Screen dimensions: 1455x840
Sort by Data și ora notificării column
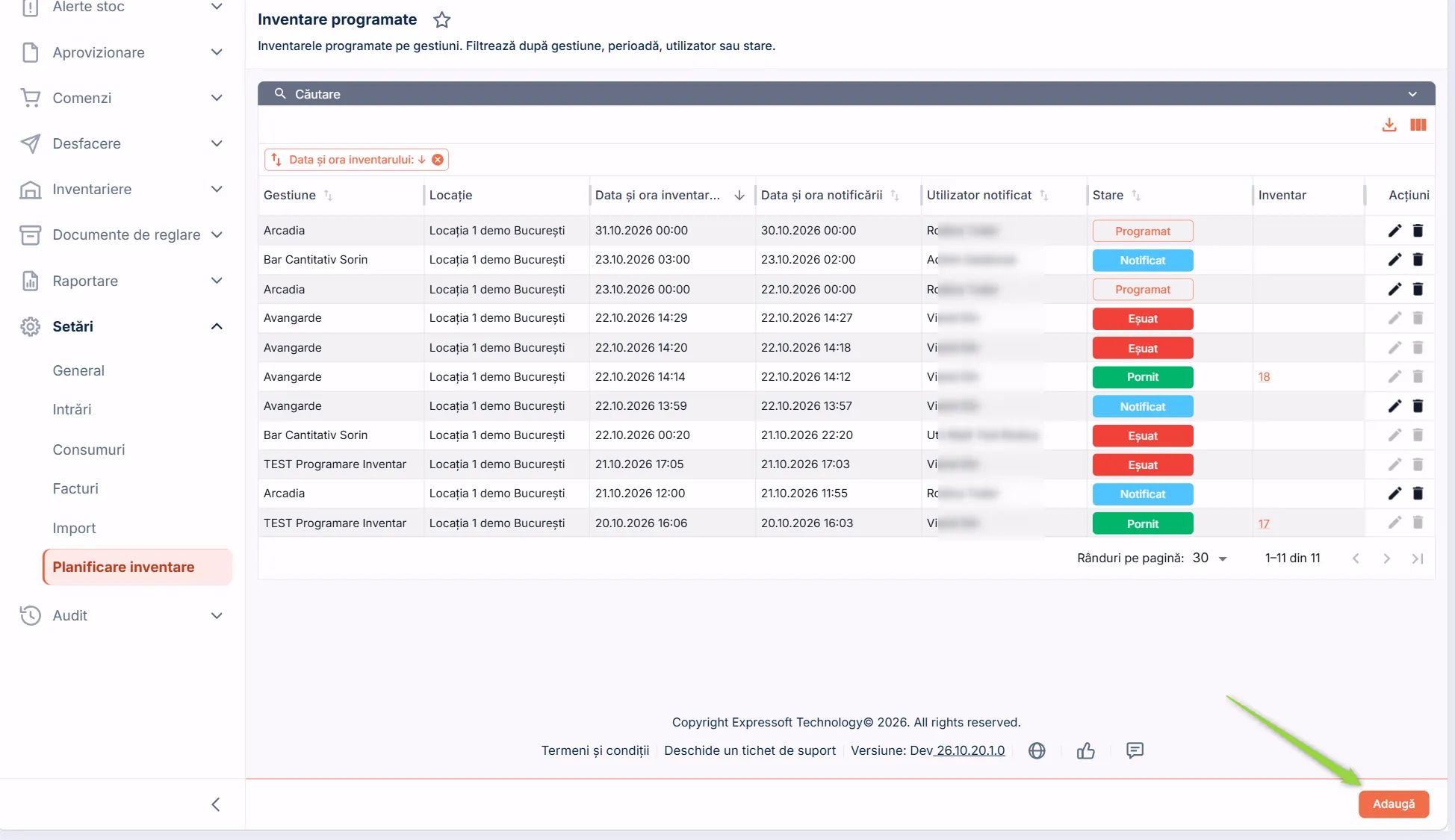pos(895,196)
